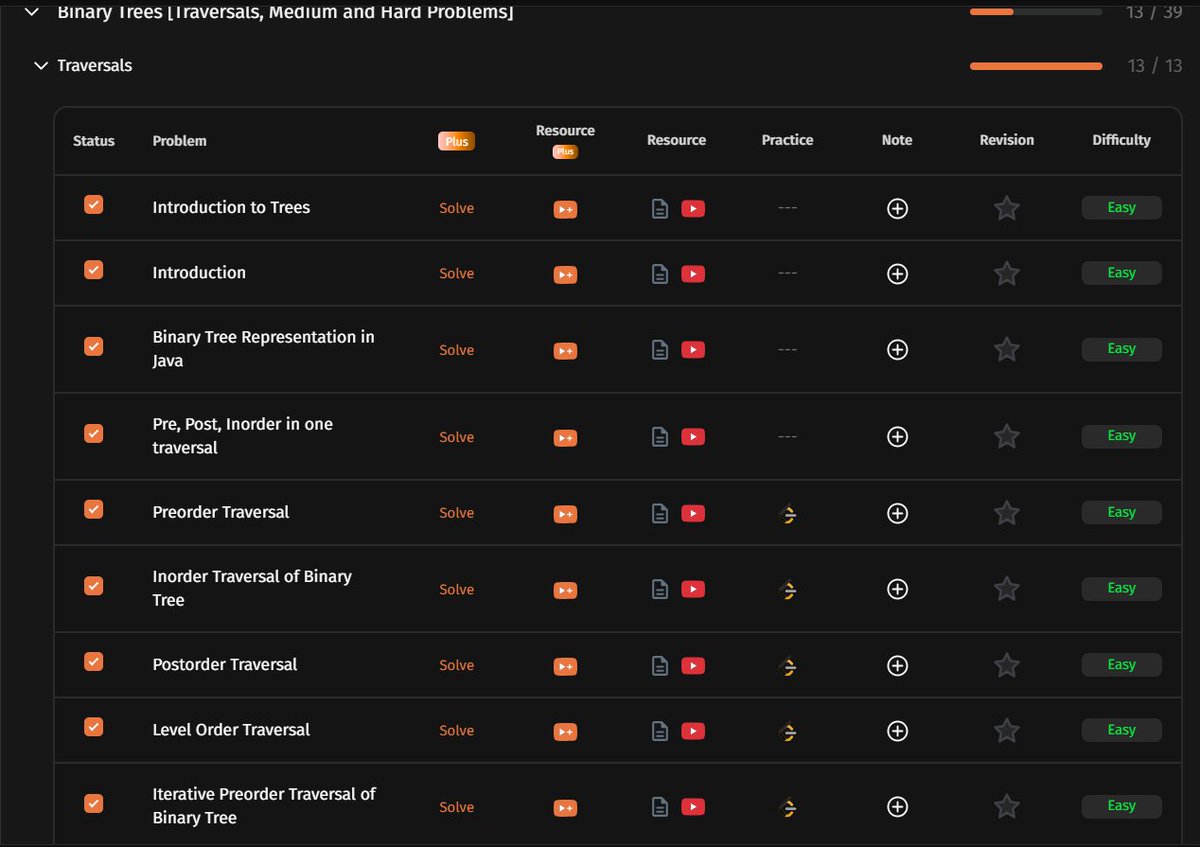
Task: Open practice link for Iterative Preorder Traversal
Action: click(x=788, y=807)
